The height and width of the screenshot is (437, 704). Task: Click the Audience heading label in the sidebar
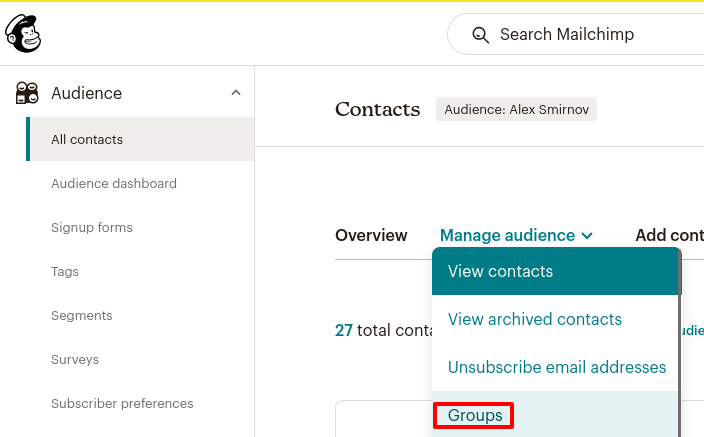point(86,93)
